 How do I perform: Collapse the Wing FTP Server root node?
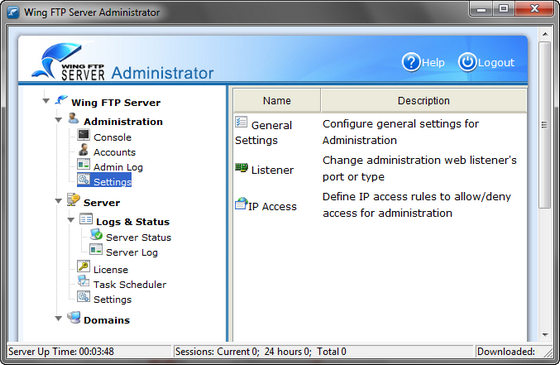coord(46,101)
